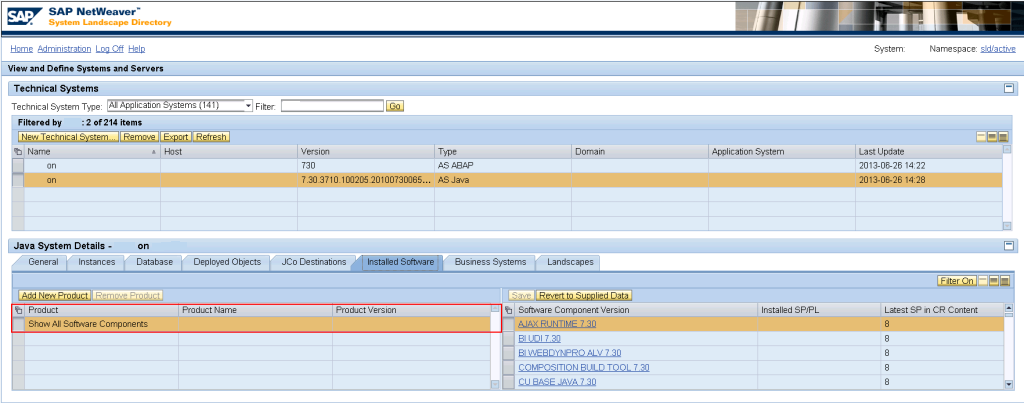1024x403 pixels.
Task: Click the Export button
Action: pos(176,137)
